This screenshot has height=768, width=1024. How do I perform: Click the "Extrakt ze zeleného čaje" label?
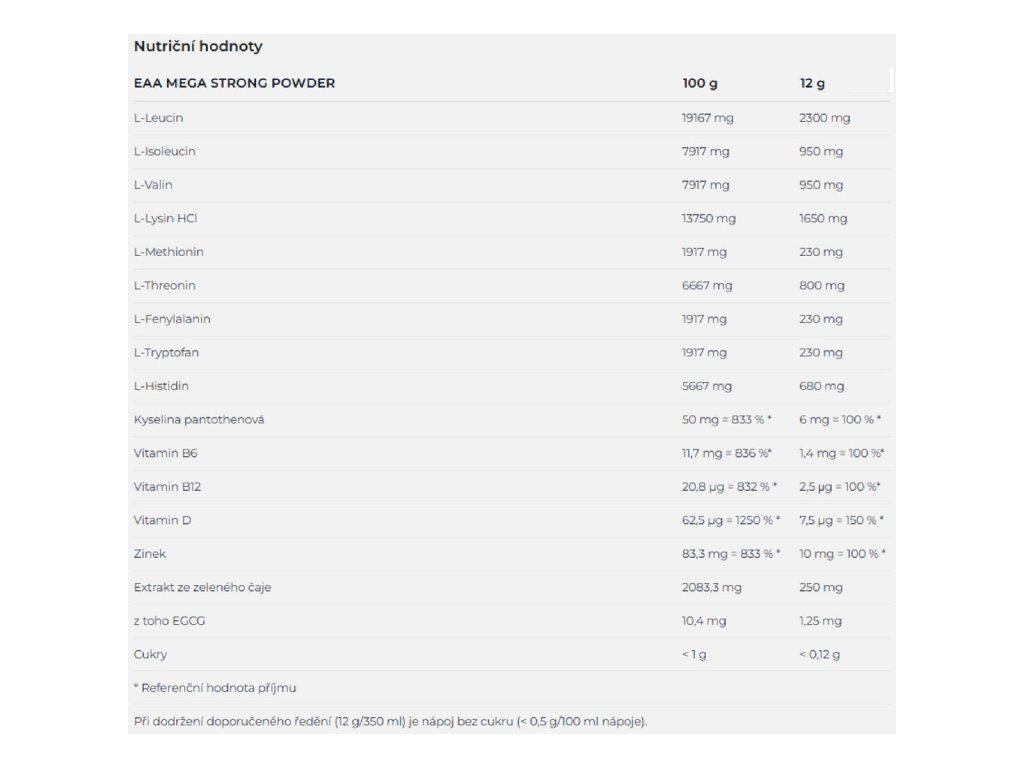pyautogui.click(x=202, y=588)
